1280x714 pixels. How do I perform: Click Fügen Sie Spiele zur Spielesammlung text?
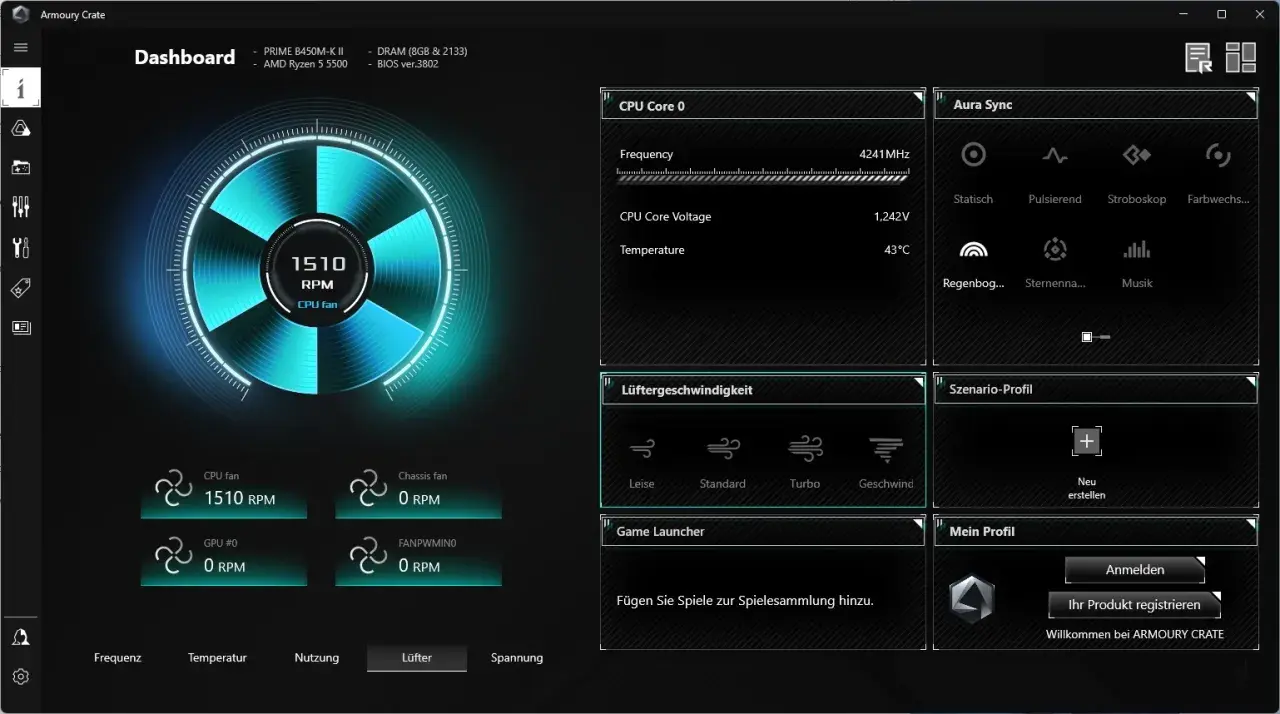[745, 601]
